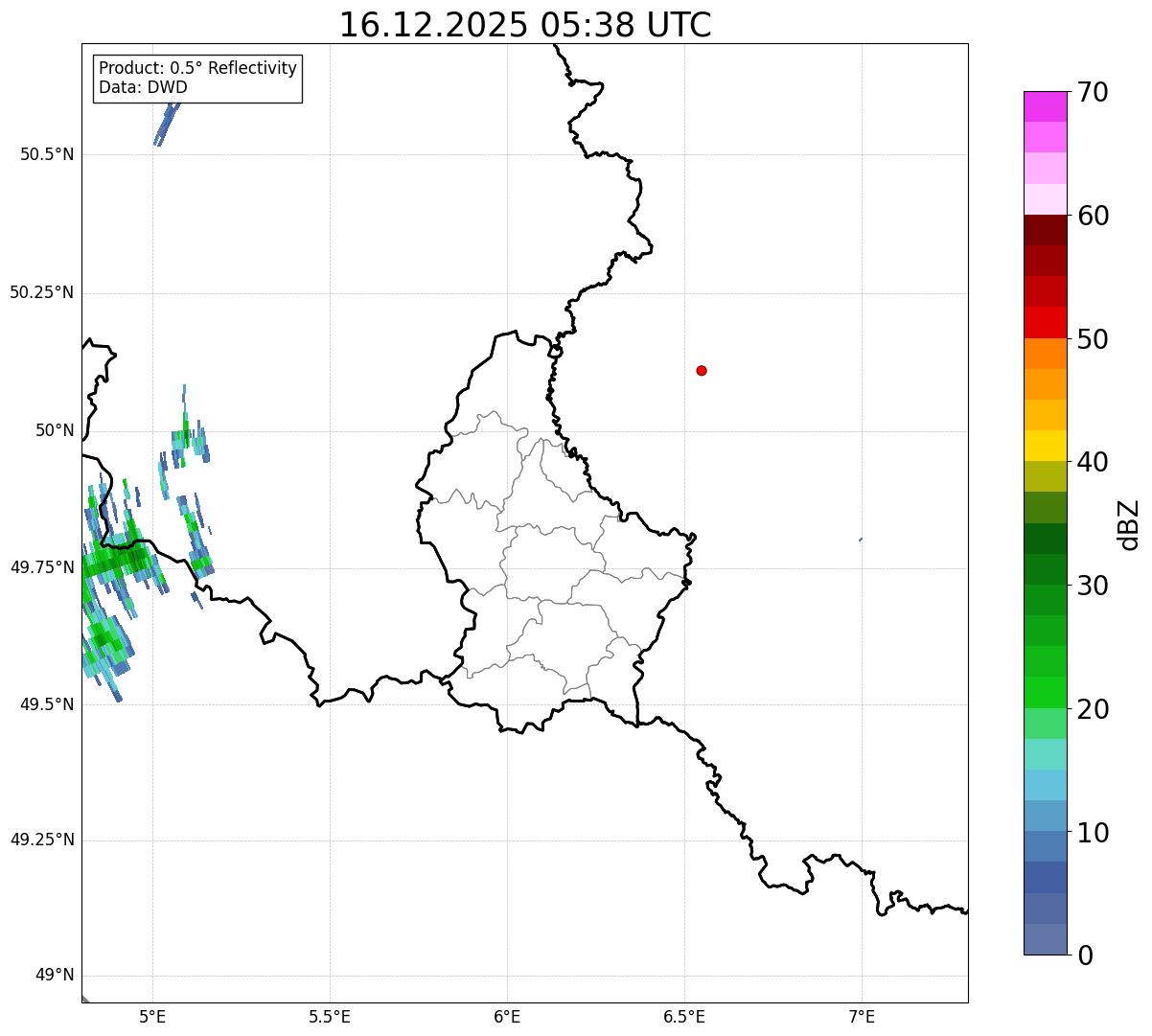Click the Product: 0.5° Reflectivity label
1152x1036 pixels.
click(197, 69)
